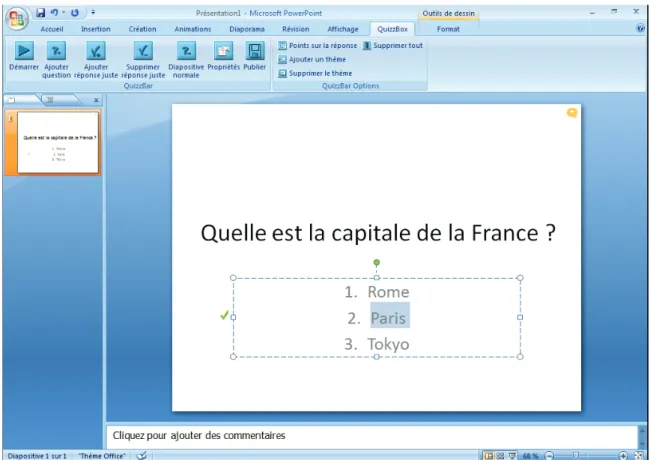The image size is (650, 460).
Task: Click the Help question mark icon
Action: click(x=640, y=28)
